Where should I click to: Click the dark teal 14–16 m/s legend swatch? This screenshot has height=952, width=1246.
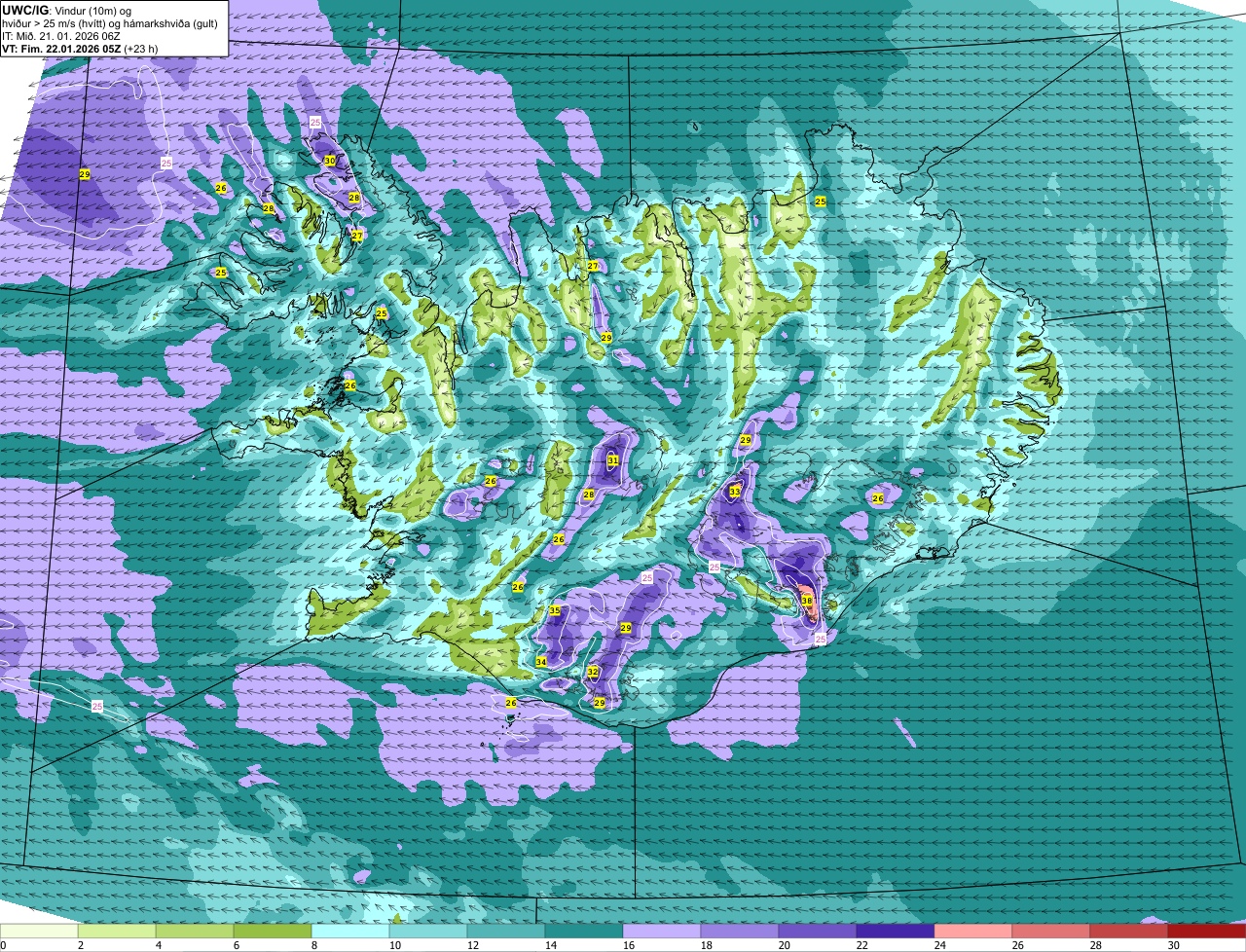(x=584, y=931)
